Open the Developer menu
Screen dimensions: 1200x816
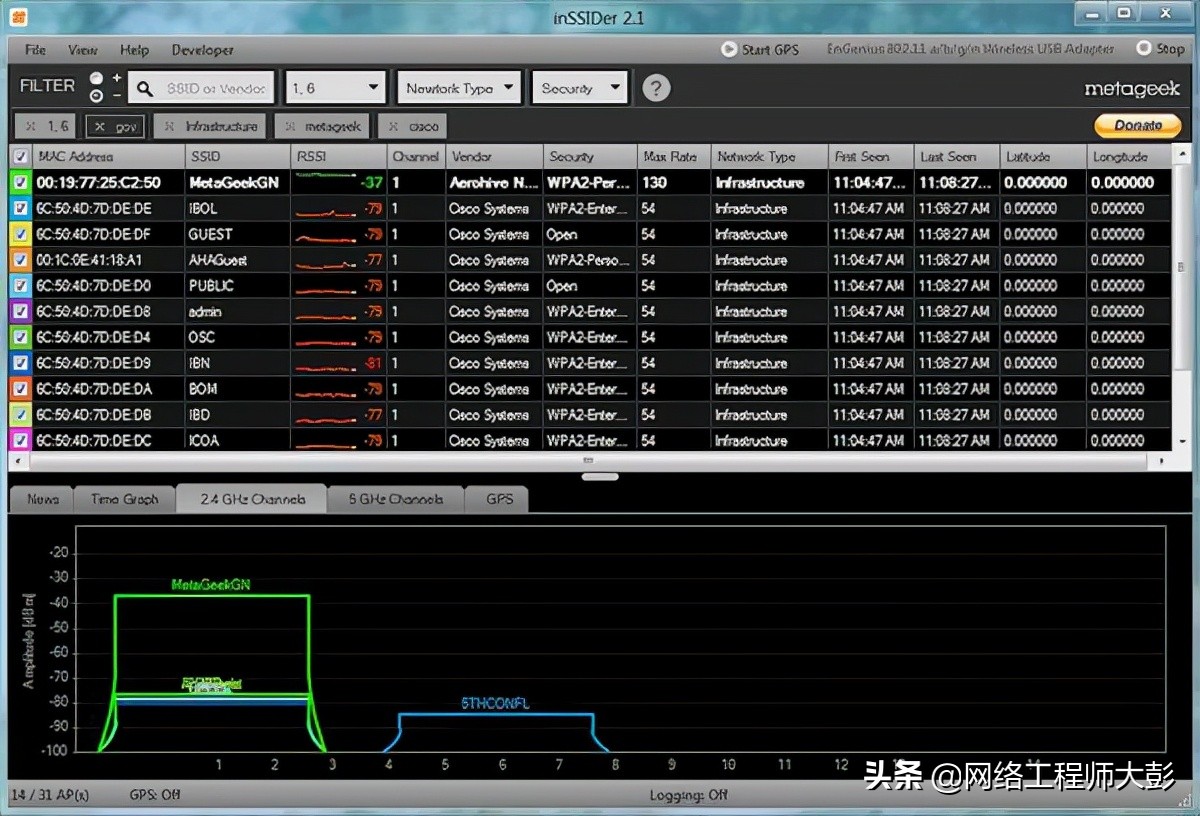[202, 50]
